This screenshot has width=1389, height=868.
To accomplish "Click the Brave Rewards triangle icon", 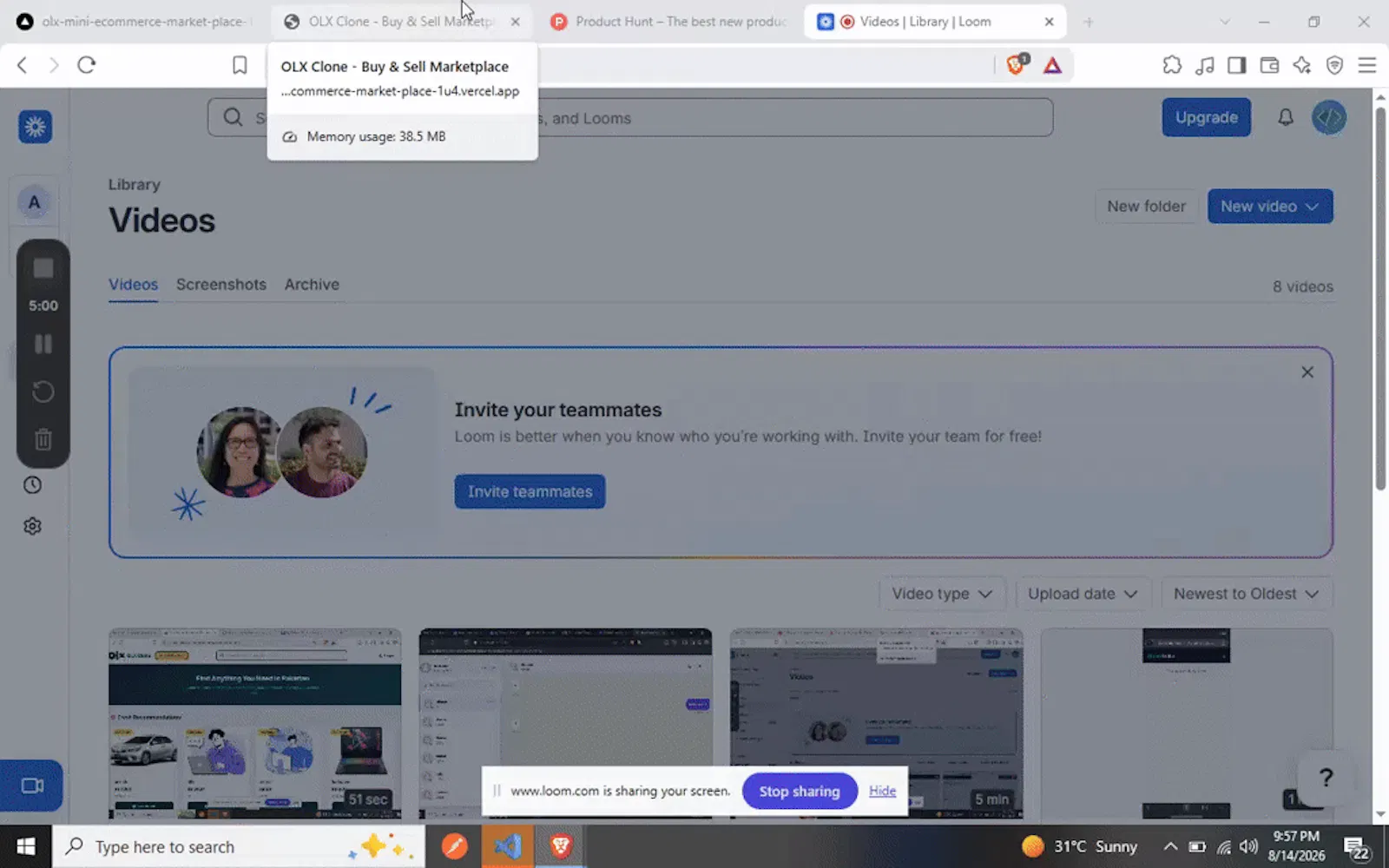I will pos(1052,65).
